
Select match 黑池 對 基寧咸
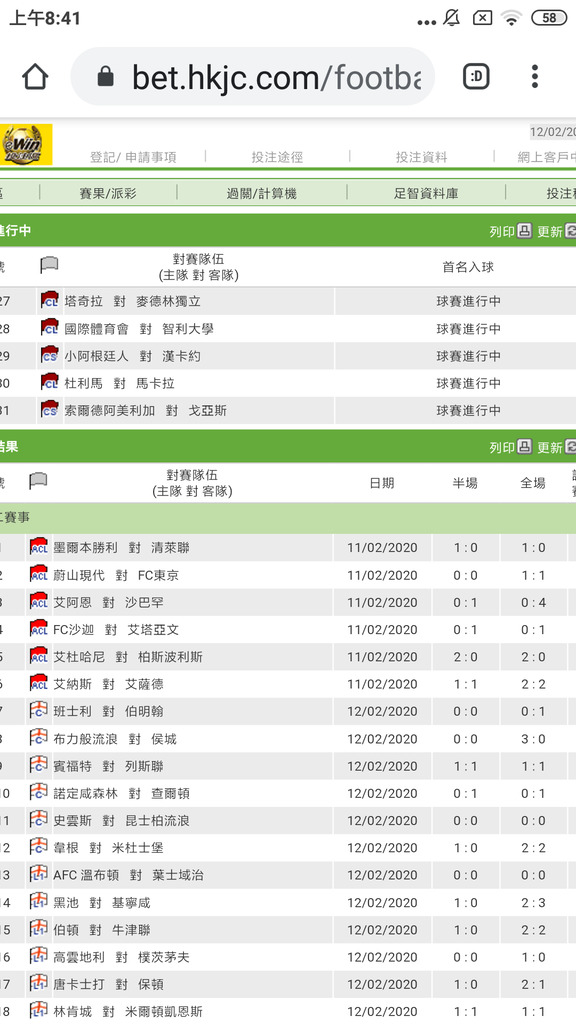pos(102,903)
